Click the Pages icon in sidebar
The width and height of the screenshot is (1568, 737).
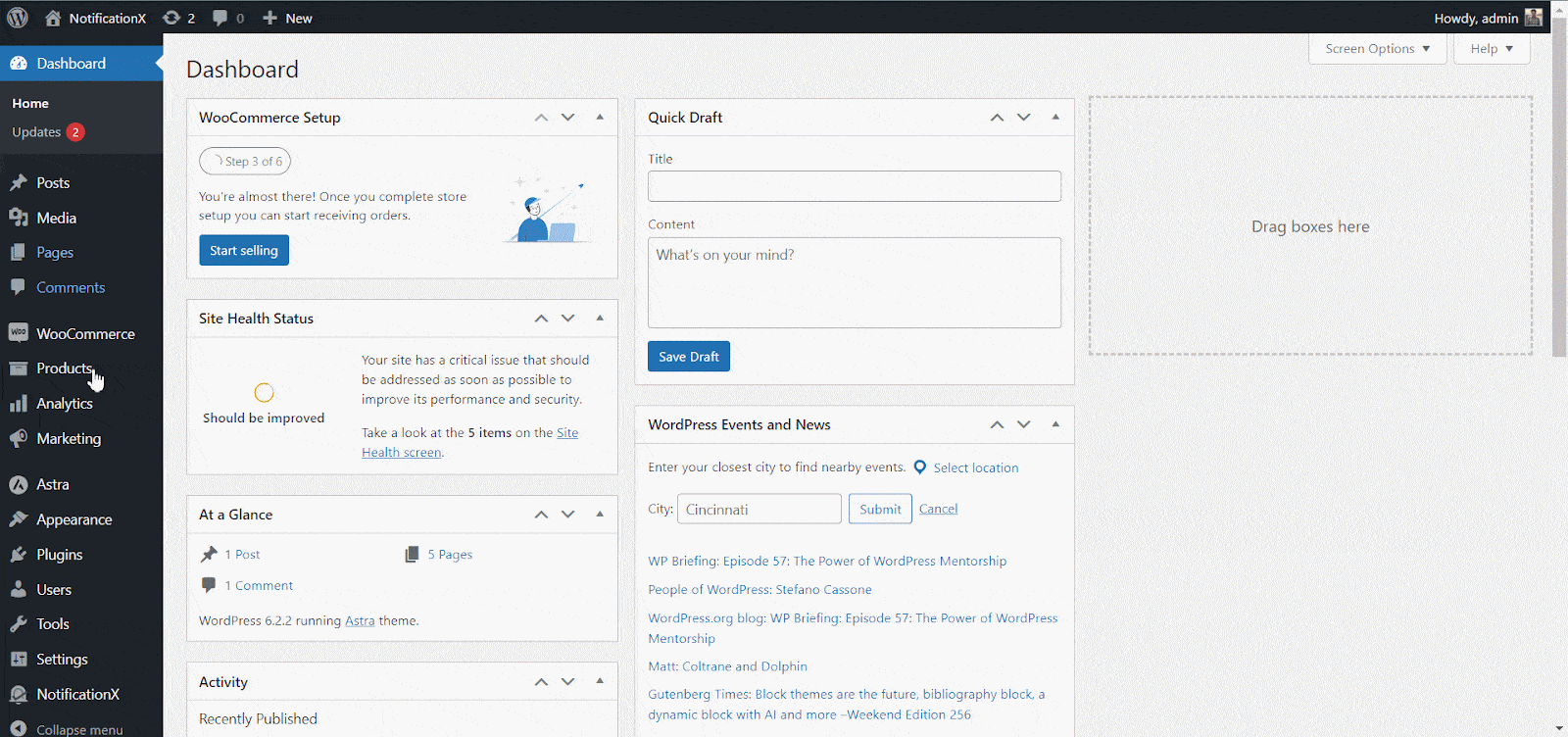click(19, 252)
